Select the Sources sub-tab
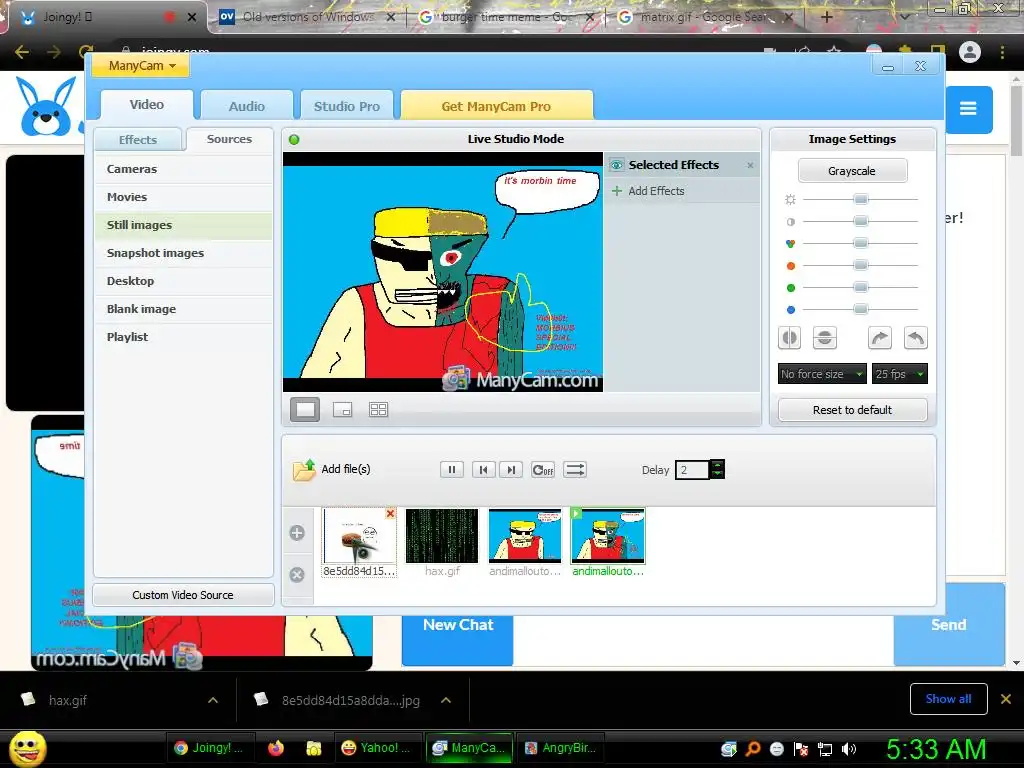1024x768 pixels. (x=229, y=139)
